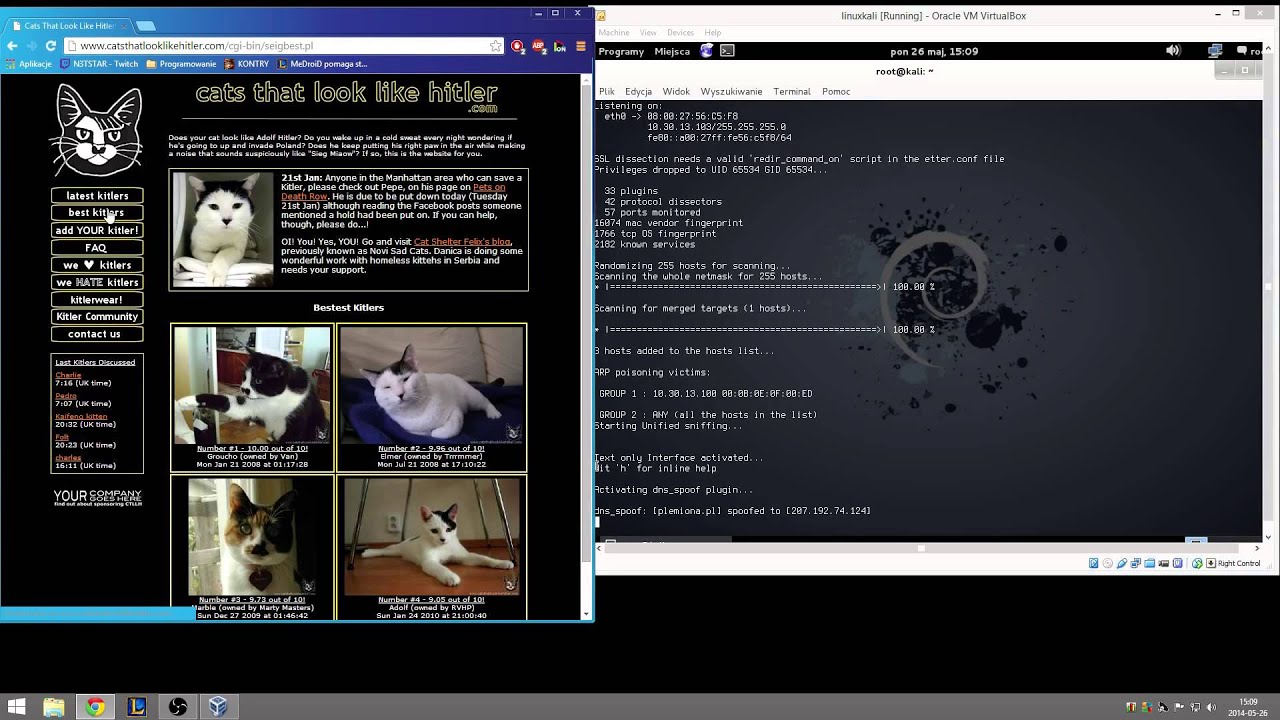Click YOUR COMPANY sponsor banner
1280x720 pixels.
pyautogui.click(x=97, y=497)
